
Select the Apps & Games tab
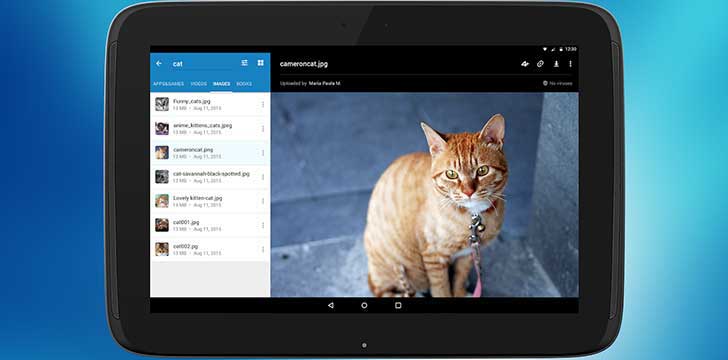pyautogui.click(x=169, y=84)
